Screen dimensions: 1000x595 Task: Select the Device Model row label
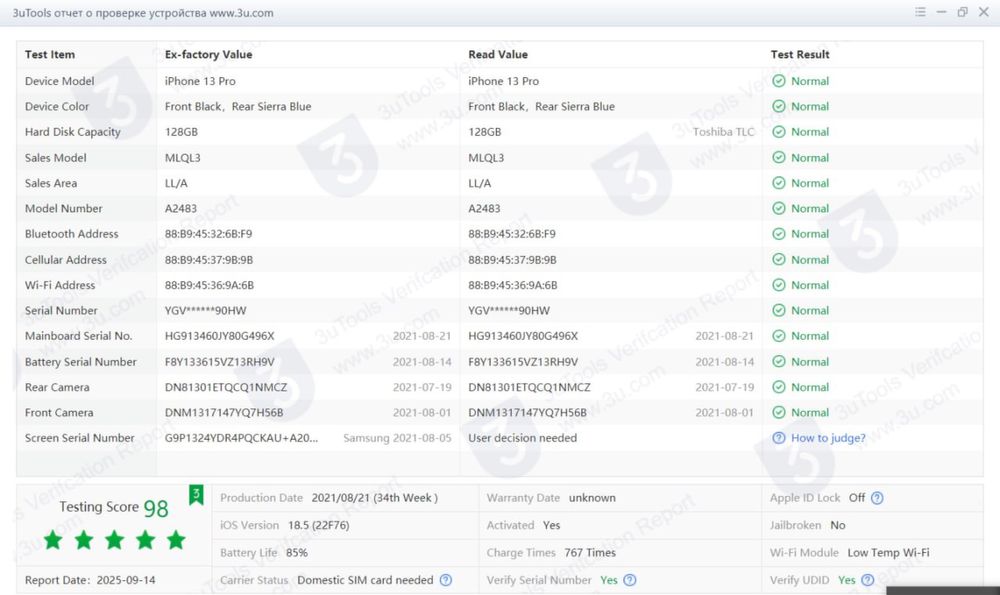coord(59,81)
